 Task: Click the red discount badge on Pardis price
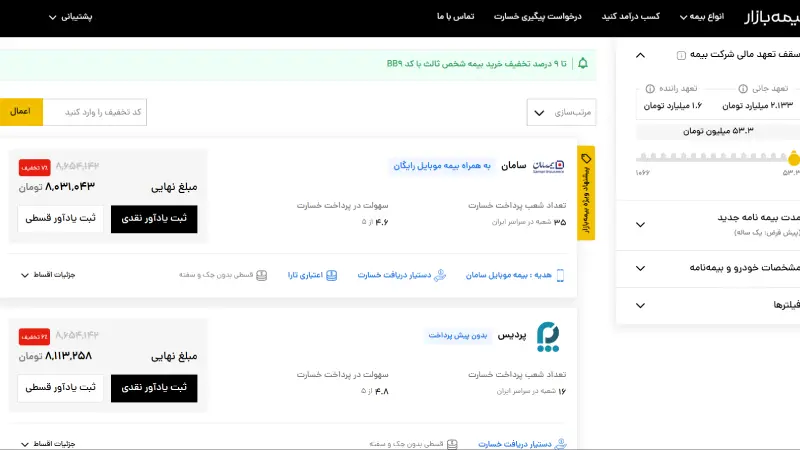point(35,337)
